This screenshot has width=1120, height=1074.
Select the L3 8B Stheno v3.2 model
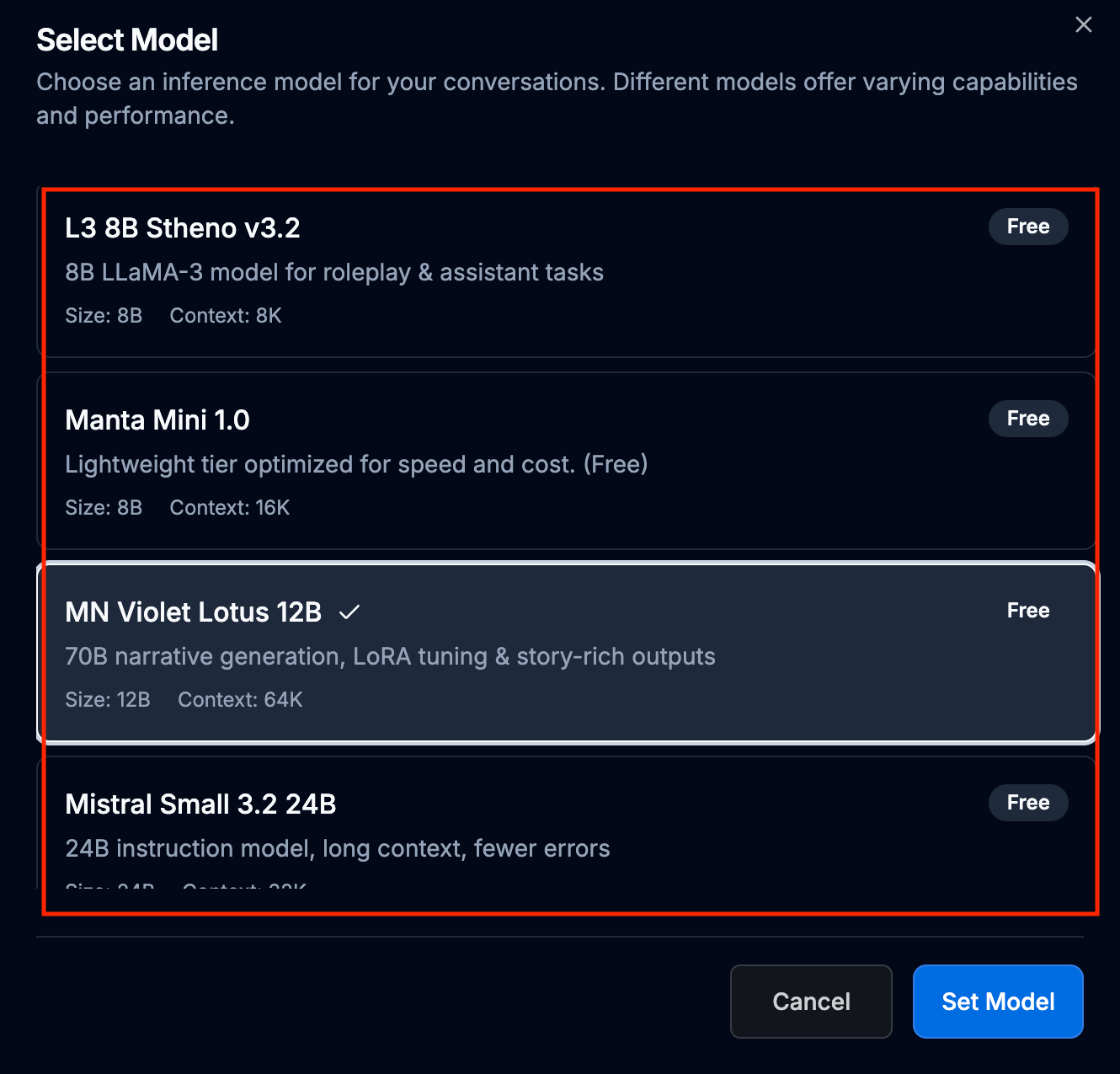tap(182, 228)
